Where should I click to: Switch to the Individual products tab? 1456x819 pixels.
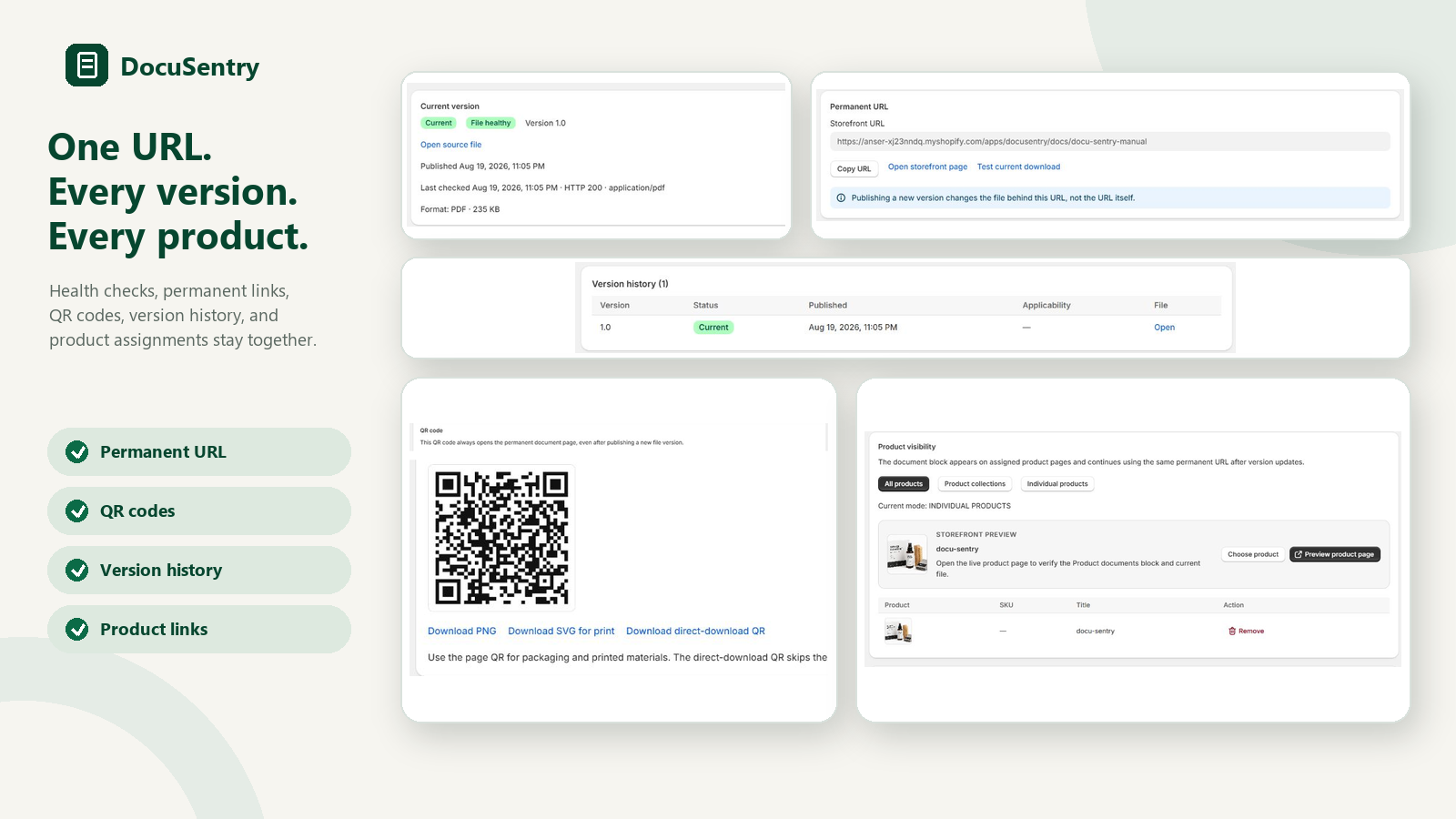(x=1057, y=484)
